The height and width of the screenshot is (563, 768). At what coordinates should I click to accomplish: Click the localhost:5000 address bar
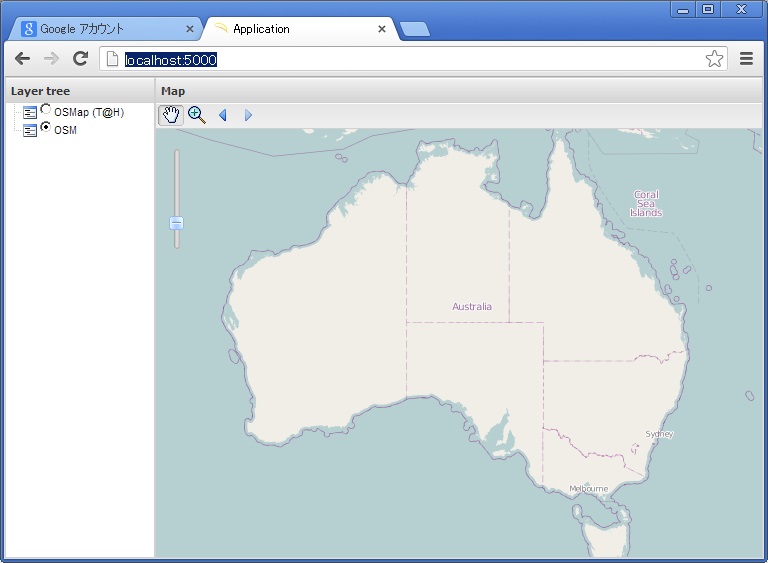coord(400,59)
